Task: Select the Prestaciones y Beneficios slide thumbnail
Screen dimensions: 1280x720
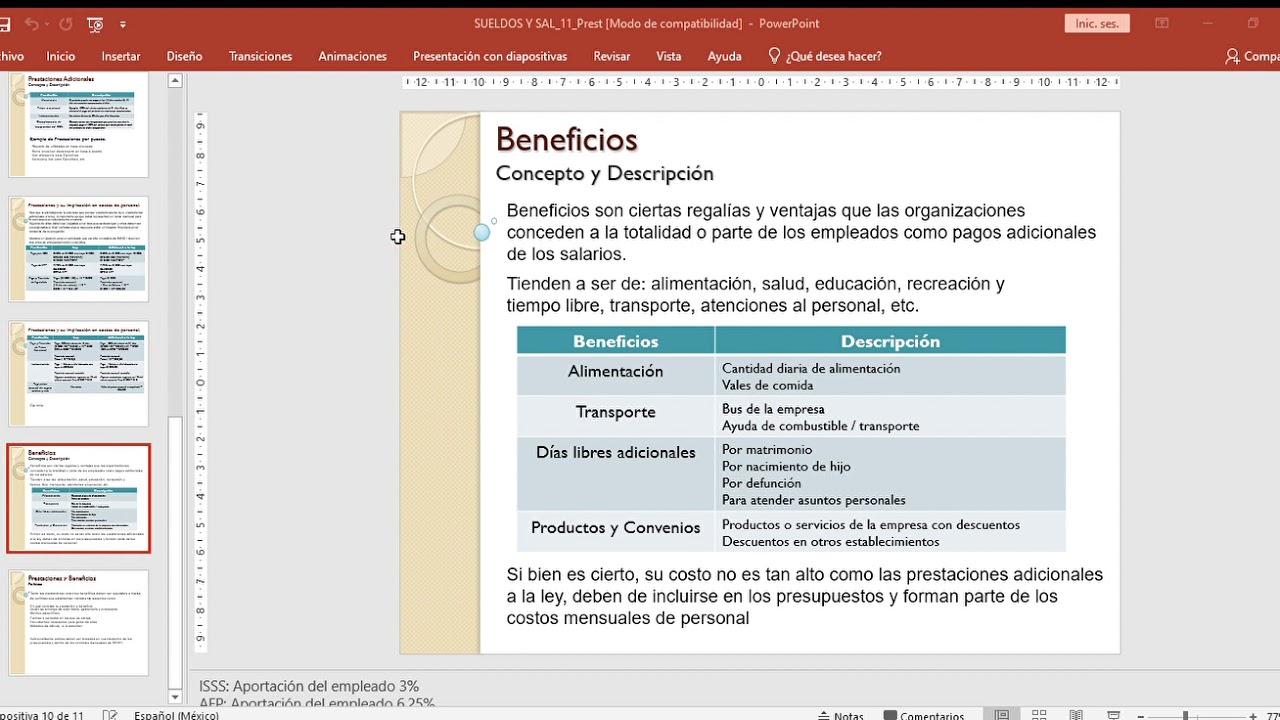Action: coord(79,623)
